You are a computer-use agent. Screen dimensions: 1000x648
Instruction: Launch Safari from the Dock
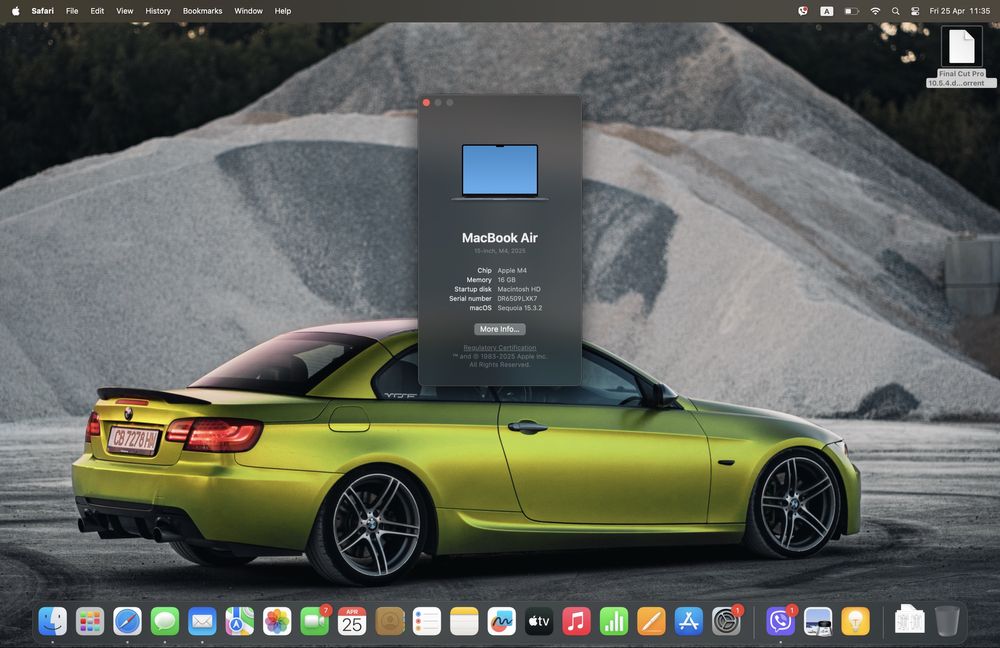point(128,621)
